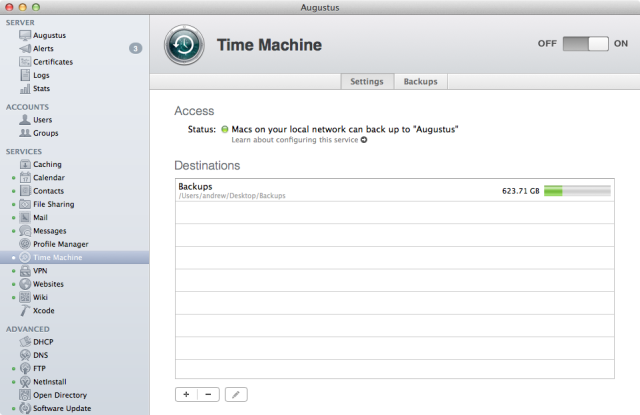This screenshot has height=415, width=640.
Task: Switch to the Backups tab
Action: coord(420,81)
